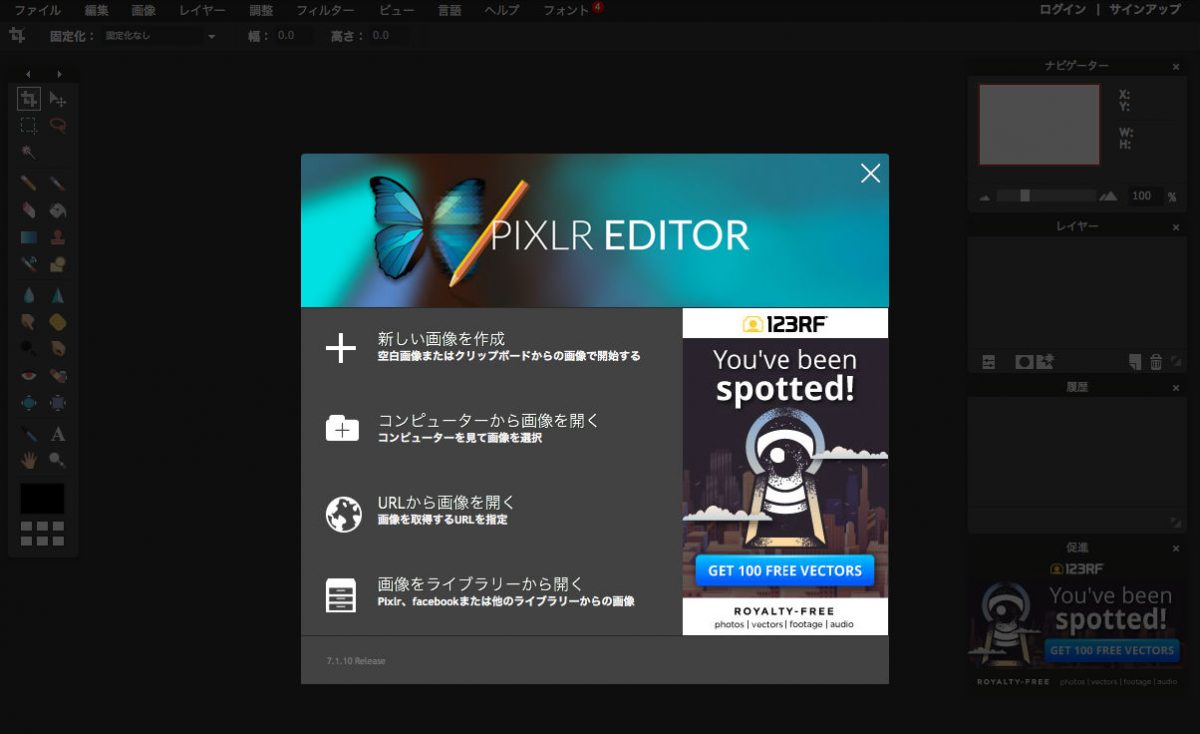Image resolution: width=1200 pixels, height=734 pixels.
Task: Open the 固定化 constraint dropdown
Action: pos(160,36)
